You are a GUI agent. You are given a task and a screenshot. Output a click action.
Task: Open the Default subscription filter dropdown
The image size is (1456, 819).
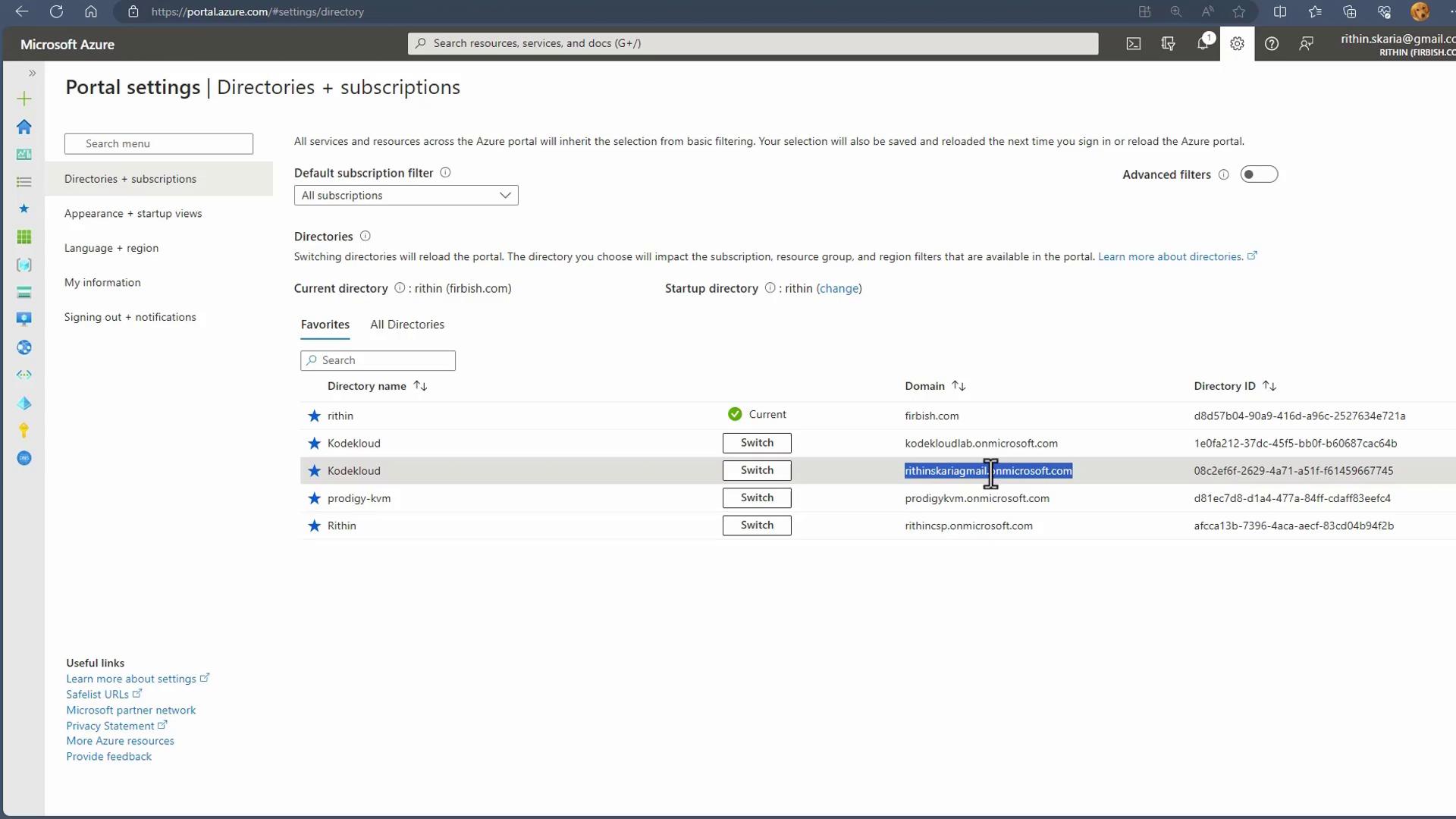coord(406,196)
